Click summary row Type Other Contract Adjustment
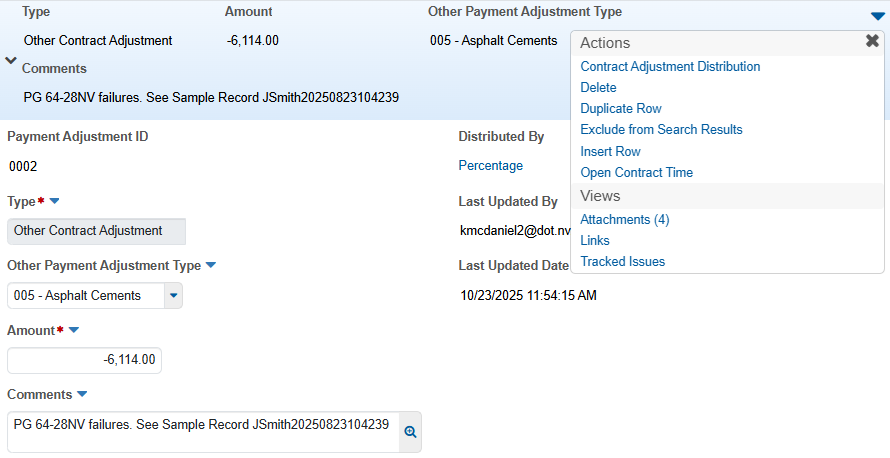Screen dimensions: 890x458 [x=98, y=41]
